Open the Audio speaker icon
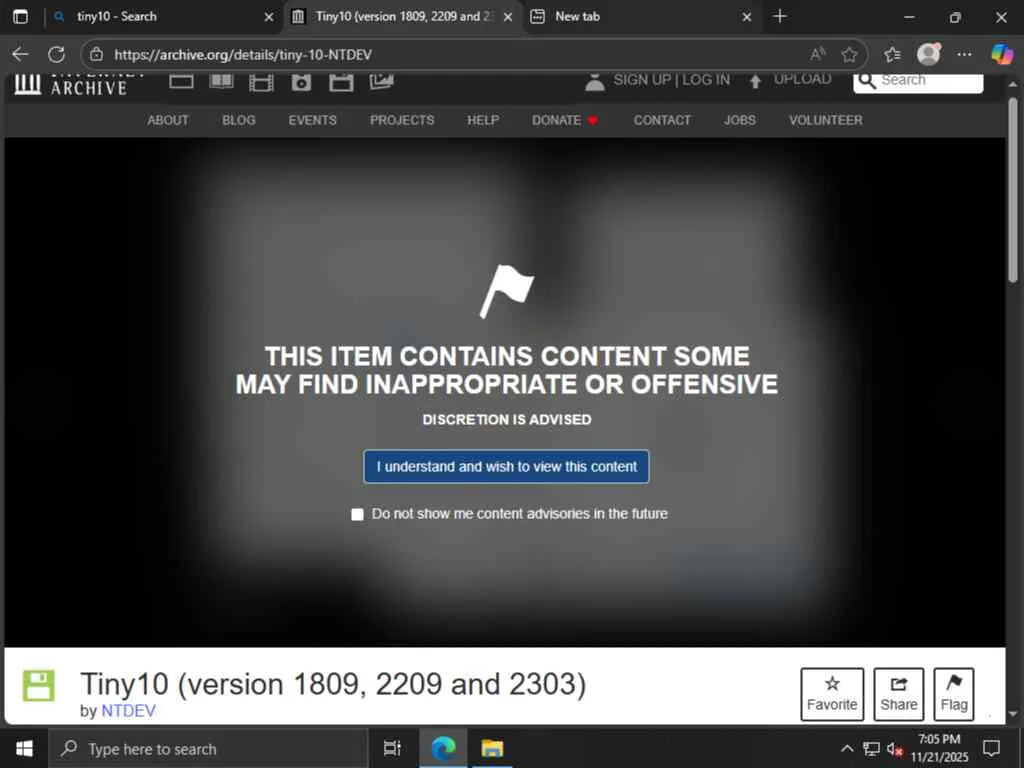This screenshot has height=768, width=1024. [x=301, y=82]
